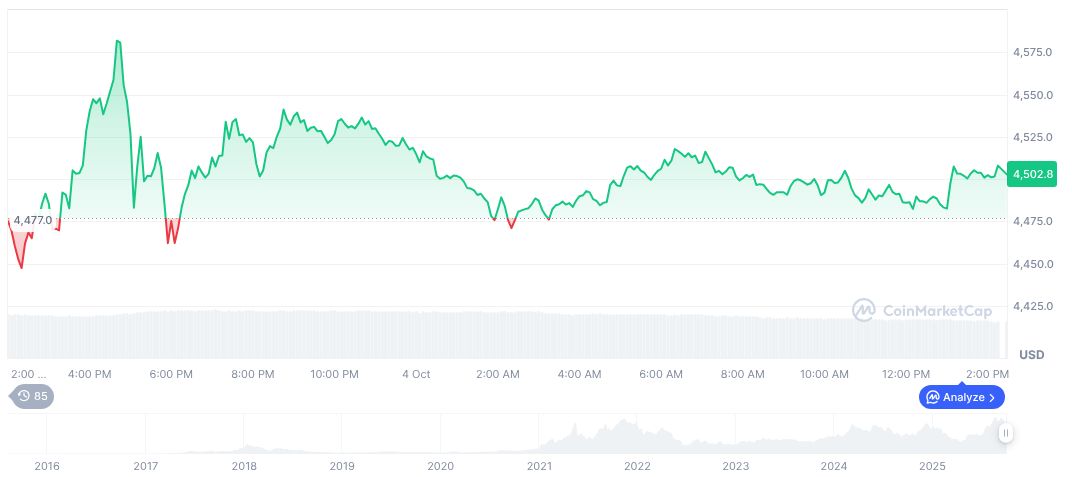The image size is (1072, 477).
Task: Open the Analyze button
Action: (x=961, y=397)
